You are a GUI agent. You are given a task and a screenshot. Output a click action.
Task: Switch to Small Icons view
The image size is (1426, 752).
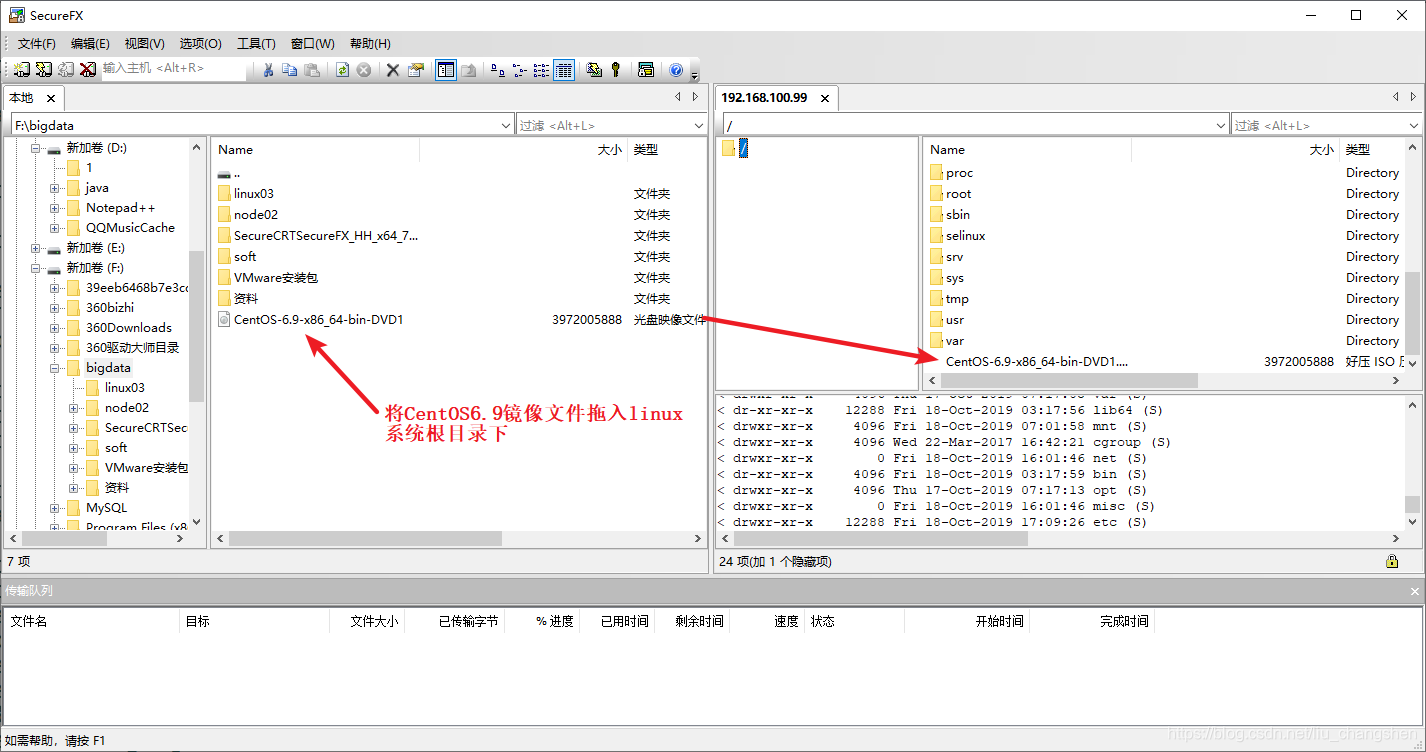519,69
